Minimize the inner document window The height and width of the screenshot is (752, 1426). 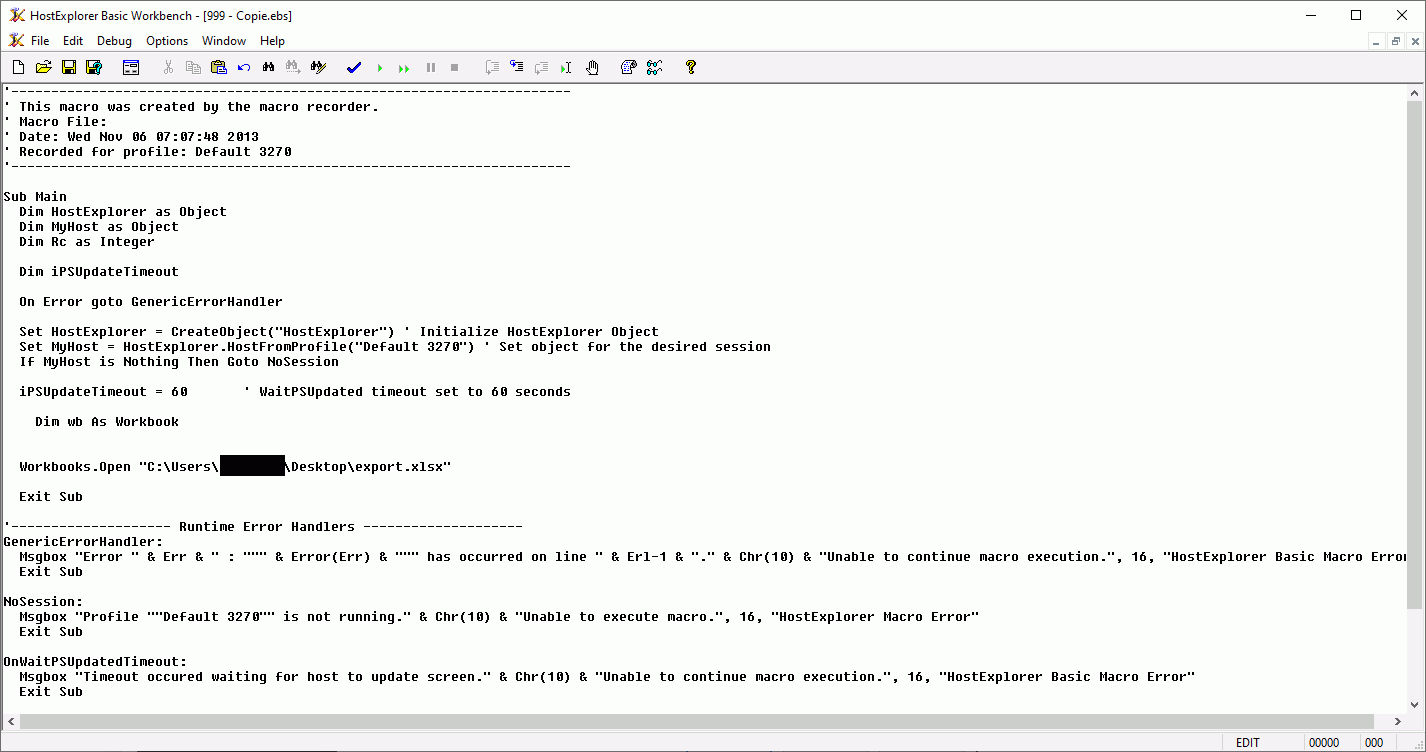1377,41
